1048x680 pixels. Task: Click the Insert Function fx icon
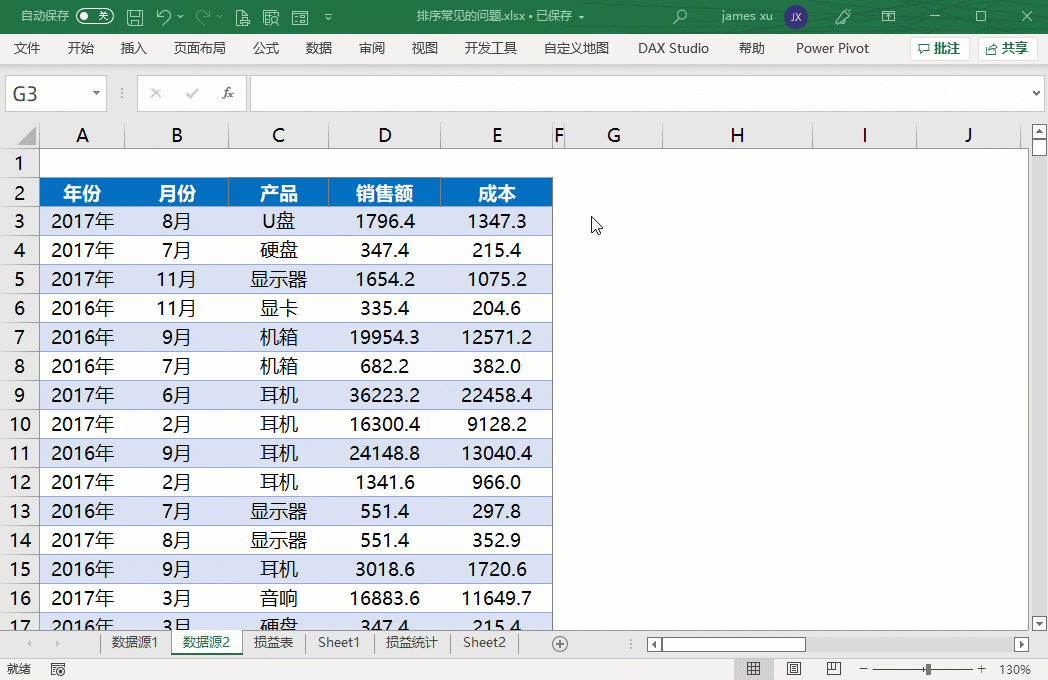click(x=227, y=93)
